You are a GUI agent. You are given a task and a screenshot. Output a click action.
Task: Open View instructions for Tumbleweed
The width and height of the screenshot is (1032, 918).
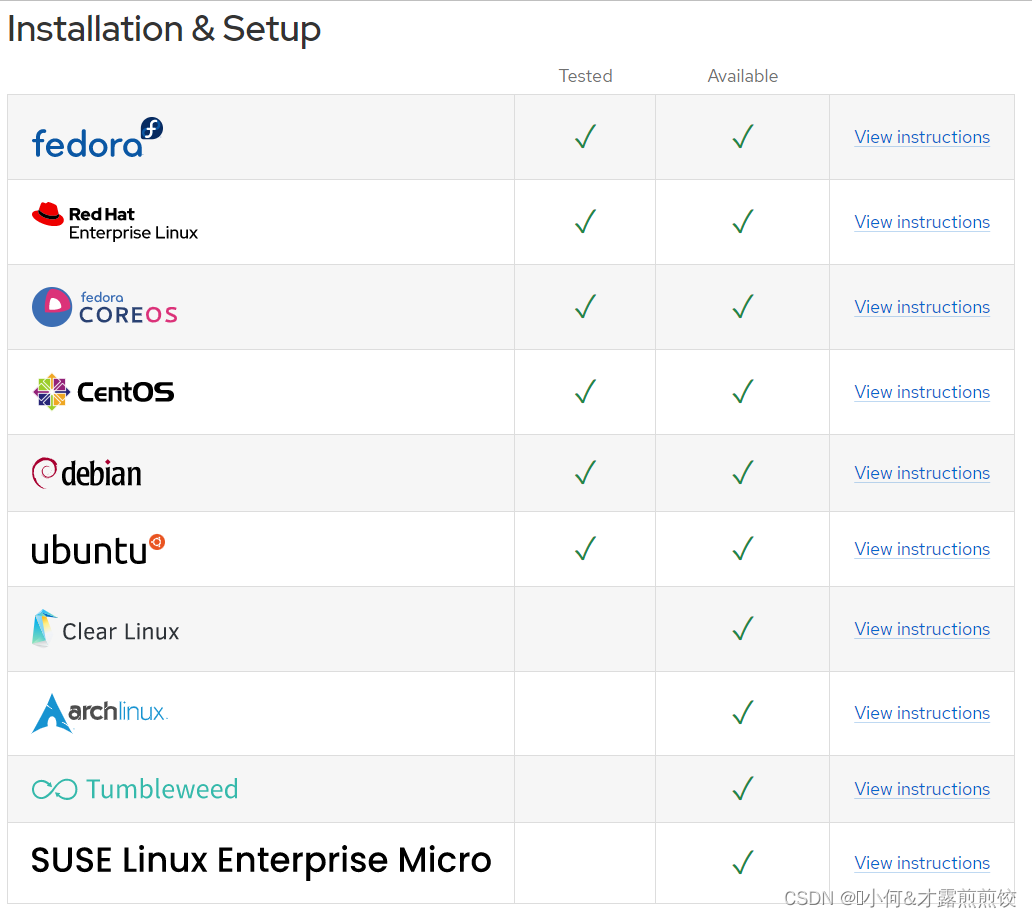922,789
